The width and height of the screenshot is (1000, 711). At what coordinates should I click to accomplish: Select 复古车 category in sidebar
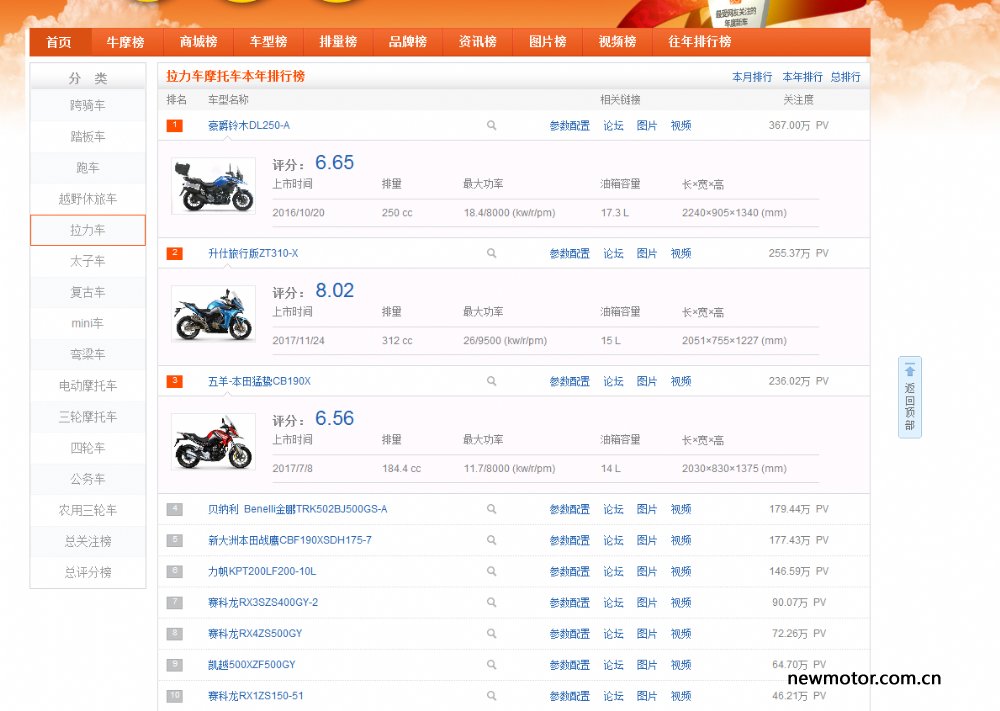point(88,292)
